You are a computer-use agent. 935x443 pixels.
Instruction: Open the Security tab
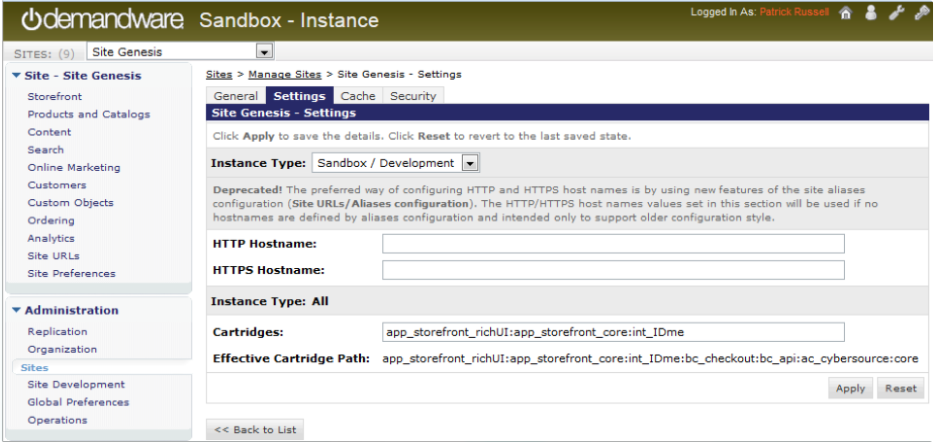(413, 96)
